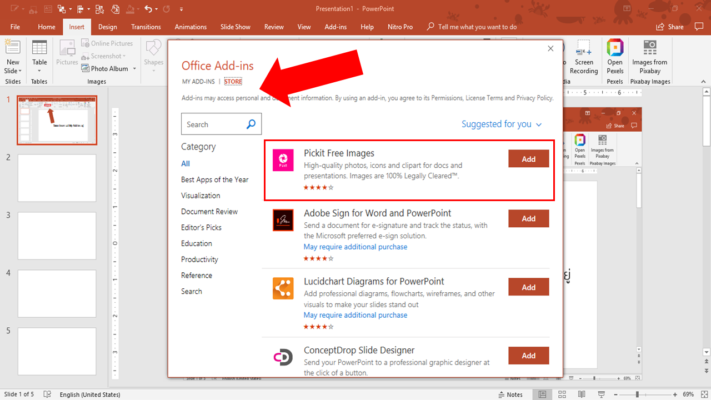Choose the Visualization category
The image size is (711, 400).
coord(200,195)
